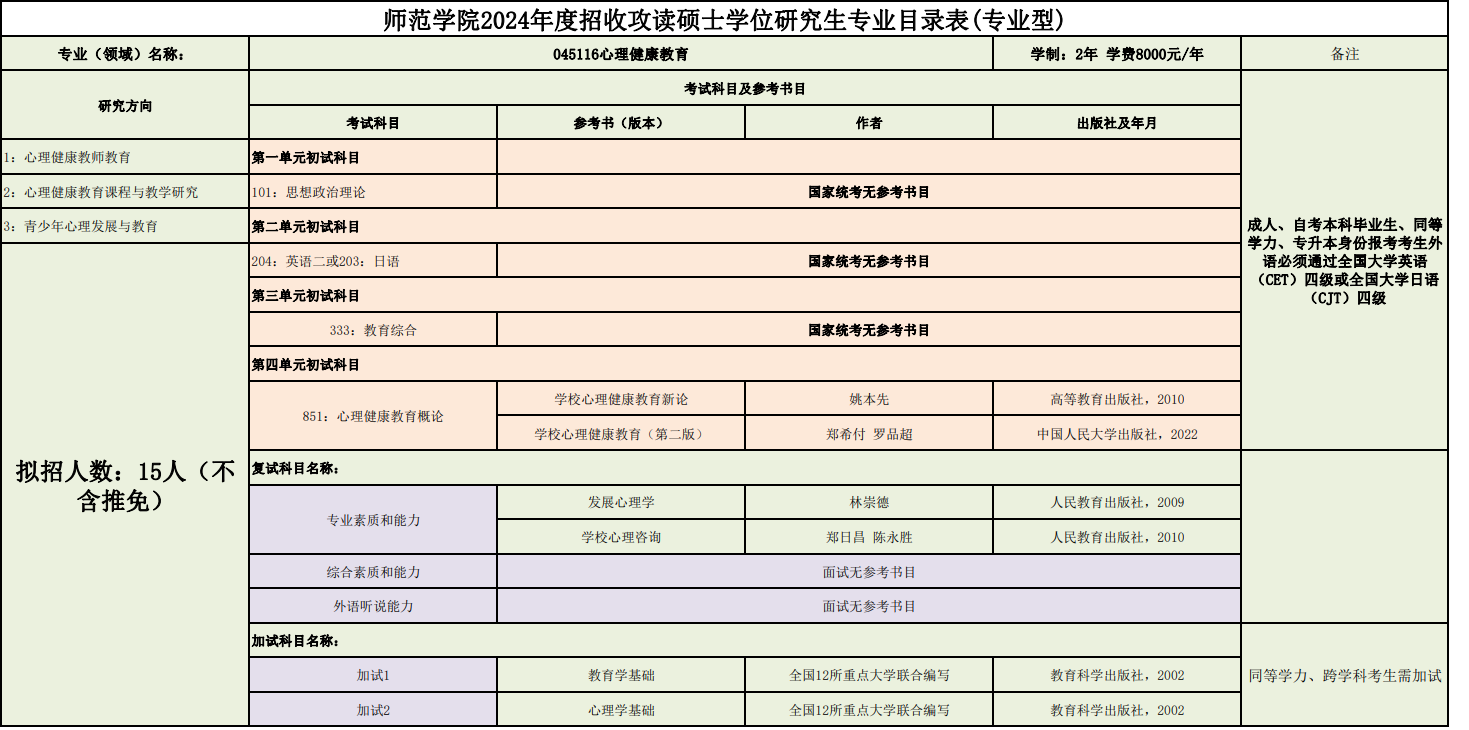Select the 101：思想政治理论 cell
This screenshot has width=1469, height=730.
point(373,192)
